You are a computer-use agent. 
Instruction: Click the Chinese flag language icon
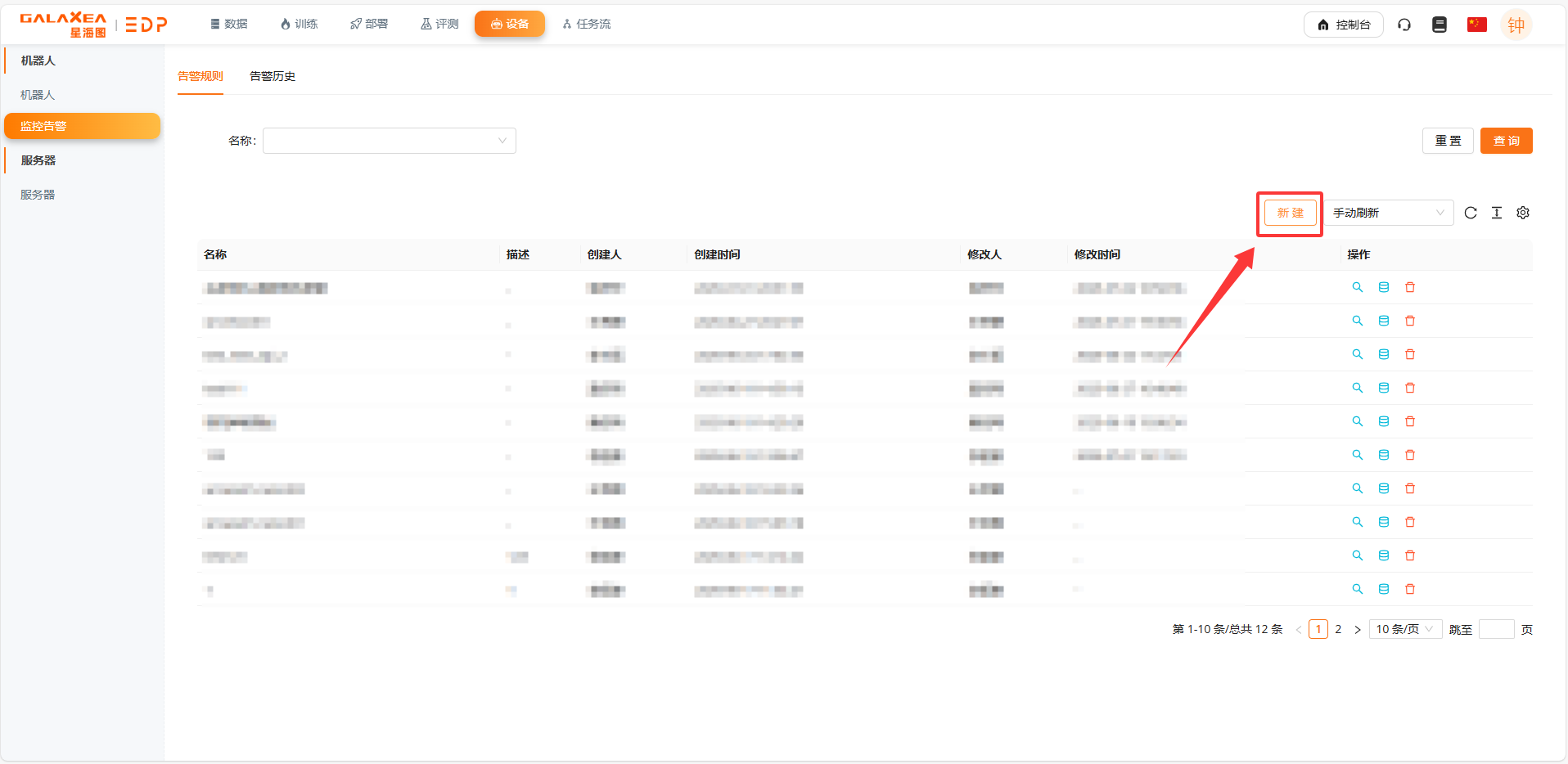pos(1477,25)
